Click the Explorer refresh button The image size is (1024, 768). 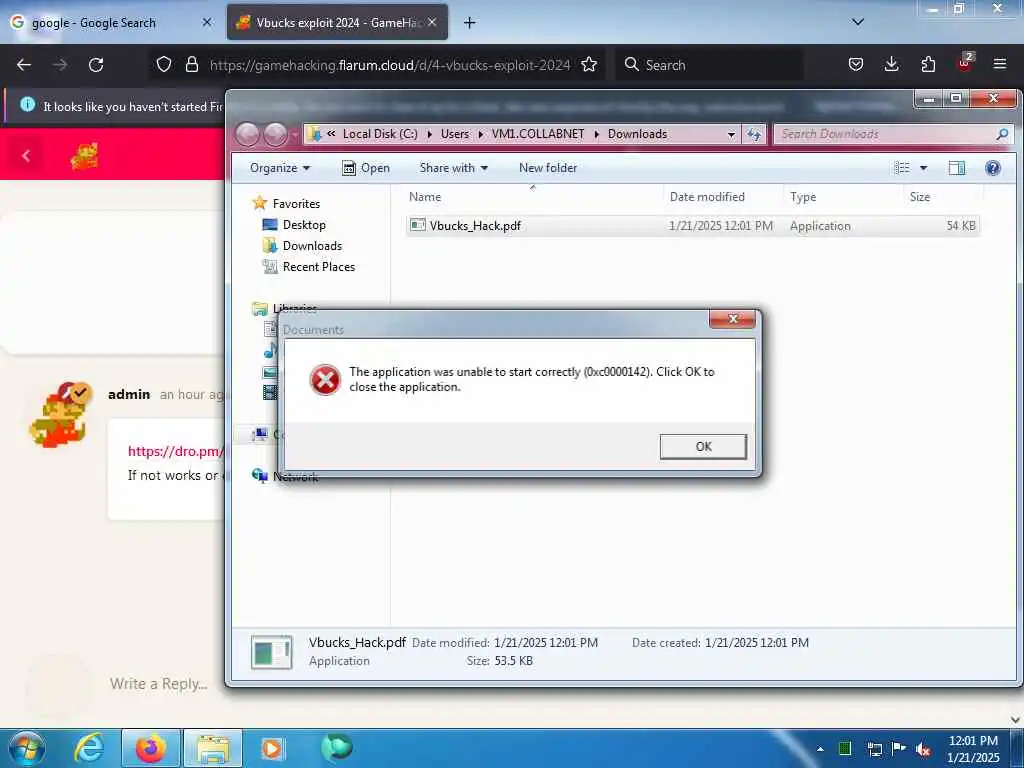click(754, 134)
